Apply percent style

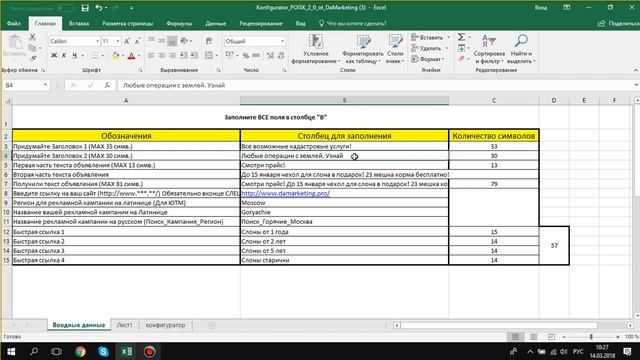pos(246,56)
